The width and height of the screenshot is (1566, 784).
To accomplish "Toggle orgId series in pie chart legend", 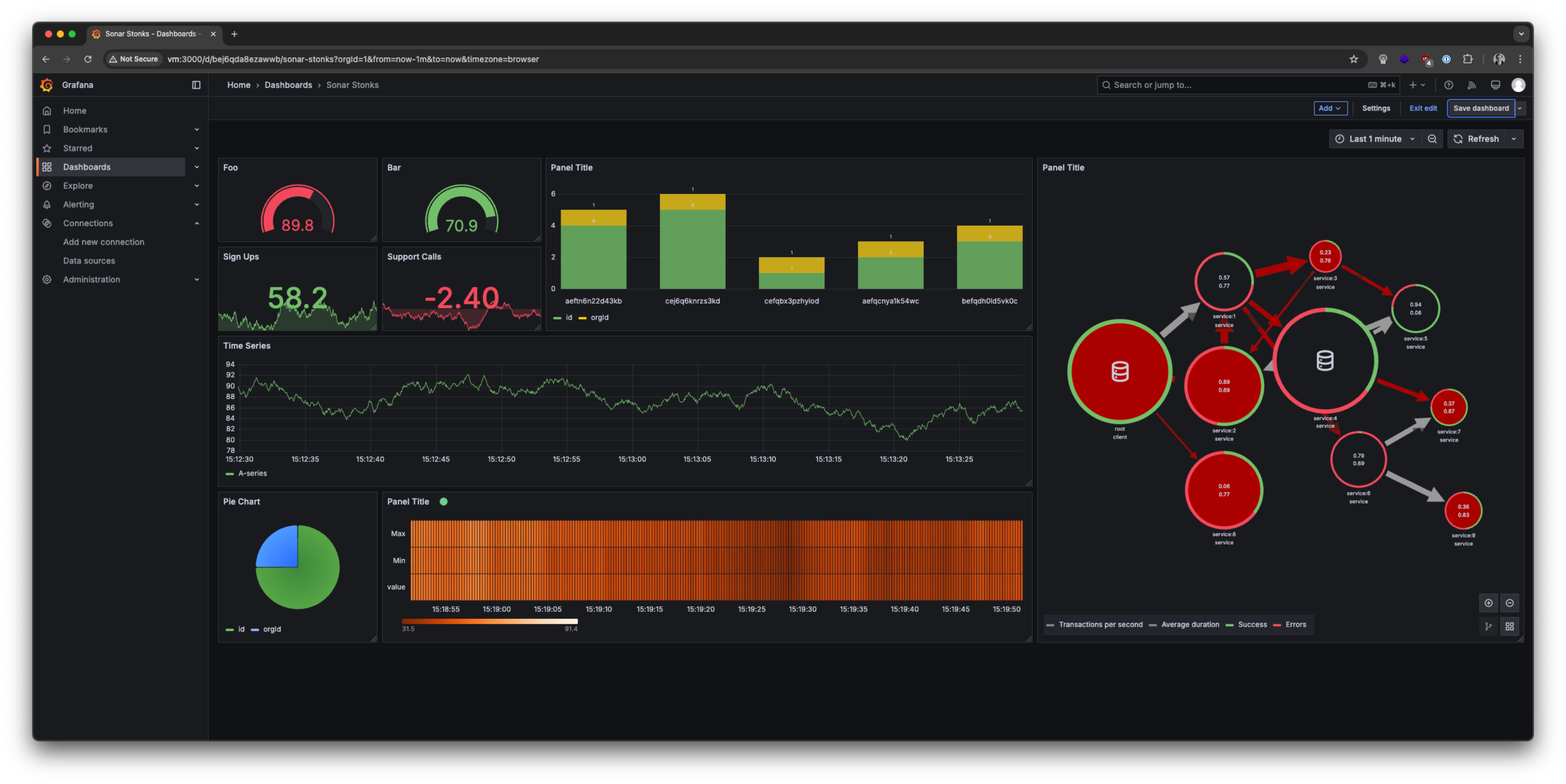I will [x=271, y=630].
